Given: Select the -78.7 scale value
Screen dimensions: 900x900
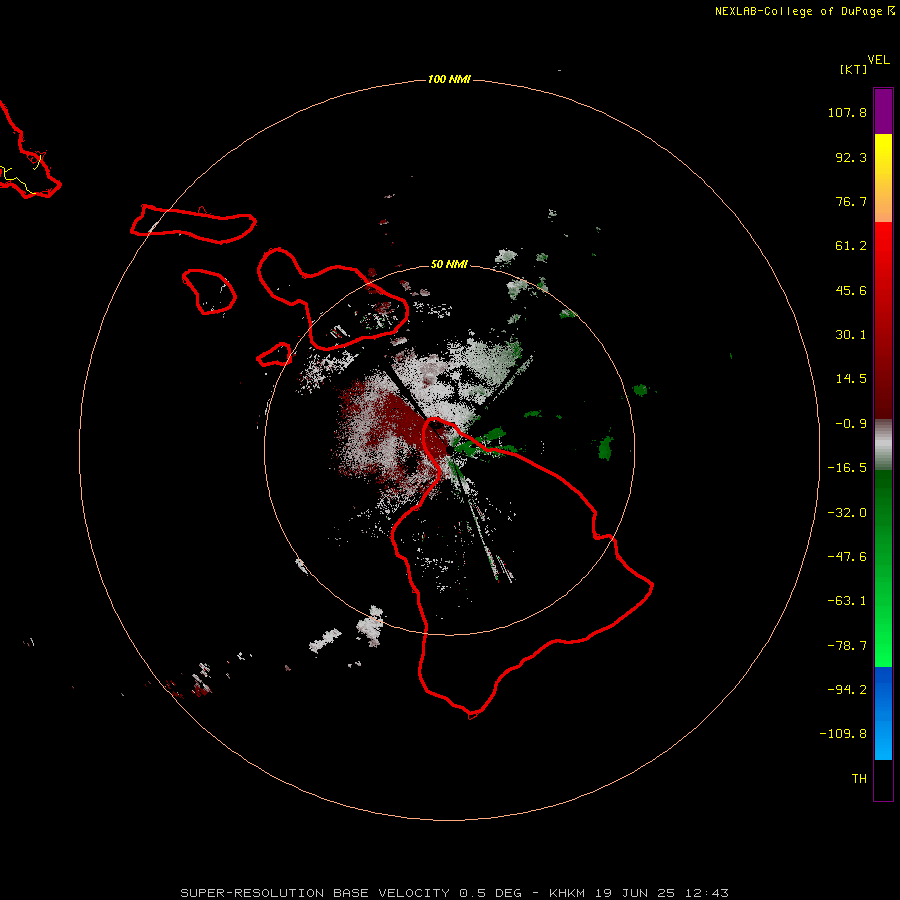Looking at the screenshot, I should point(847,646).
